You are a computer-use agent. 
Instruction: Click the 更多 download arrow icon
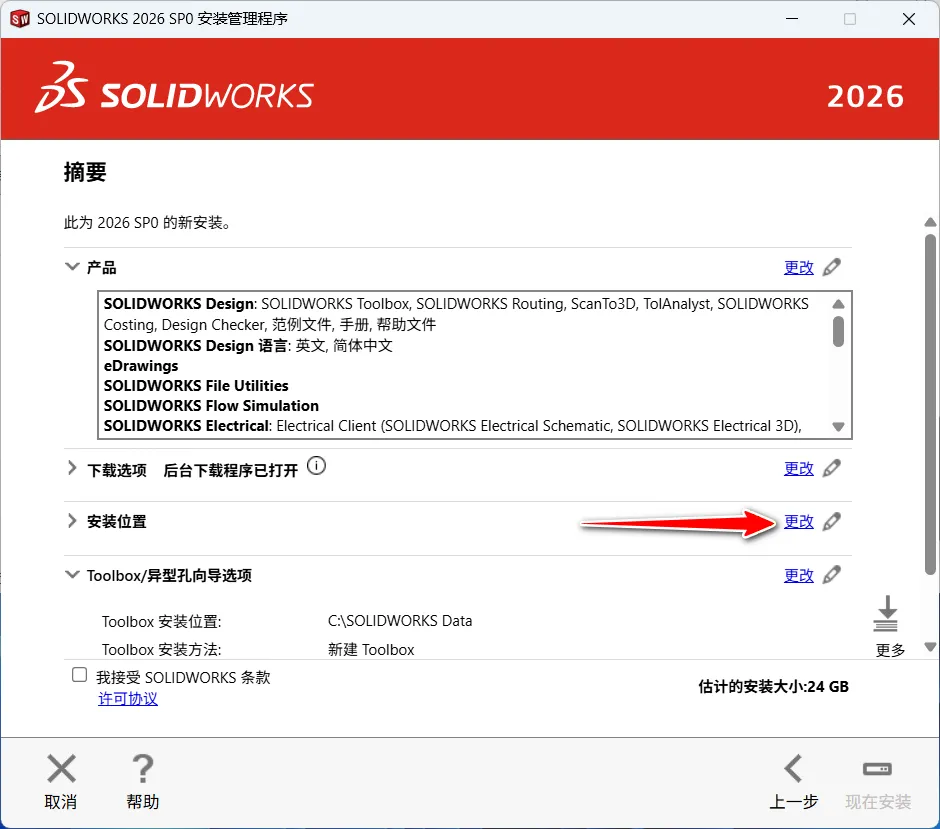click(885, 614)
